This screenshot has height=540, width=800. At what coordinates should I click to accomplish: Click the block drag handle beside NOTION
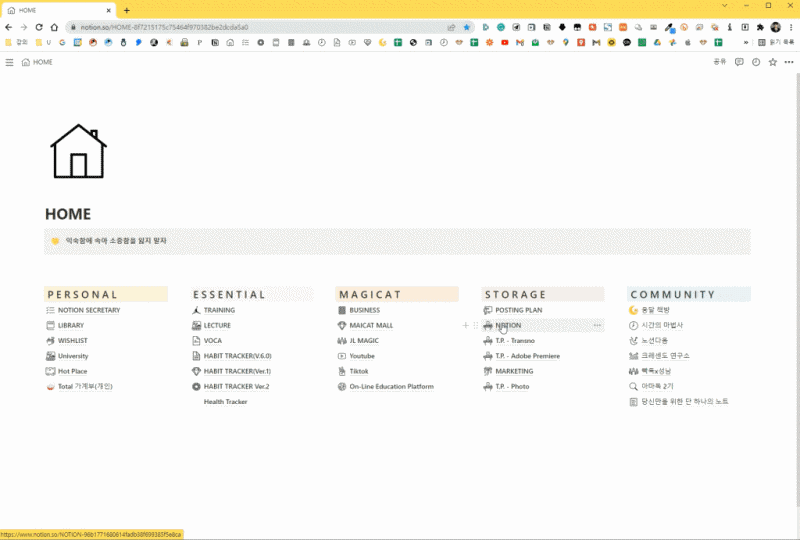coord(476,325)
